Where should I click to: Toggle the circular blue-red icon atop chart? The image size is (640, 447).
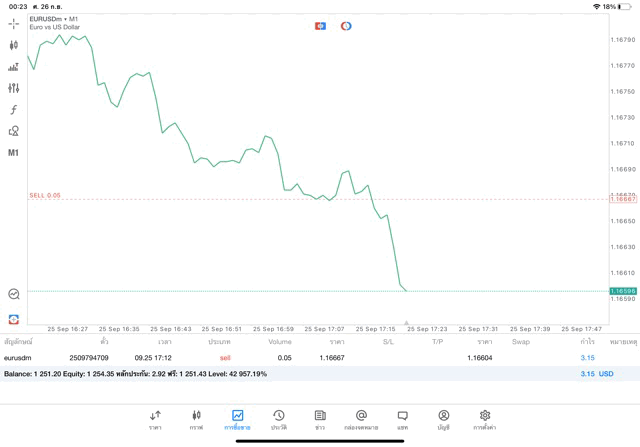(x=346, y=26)
